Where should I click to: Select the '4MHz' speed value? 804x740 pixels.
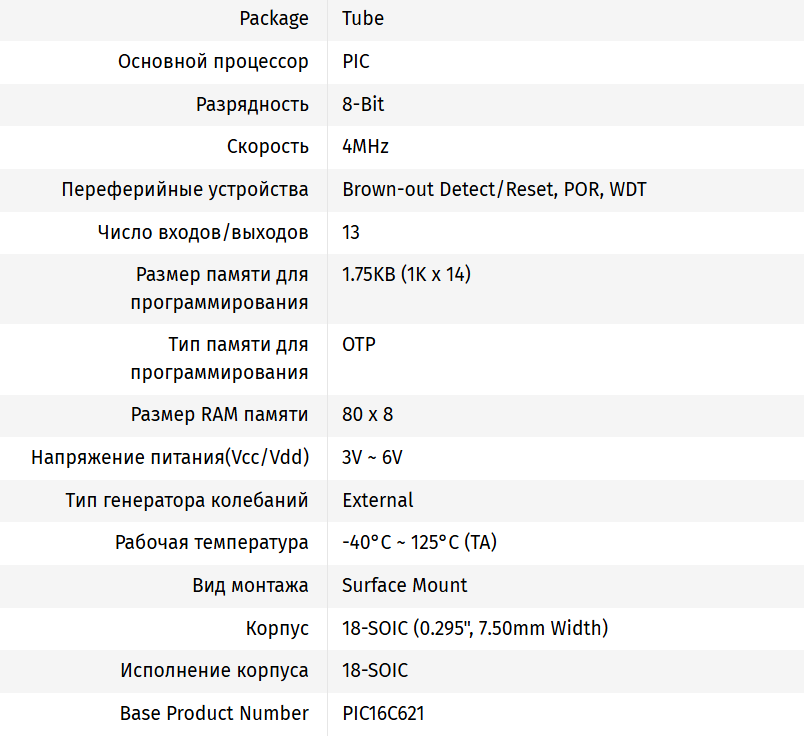point(365,147)
